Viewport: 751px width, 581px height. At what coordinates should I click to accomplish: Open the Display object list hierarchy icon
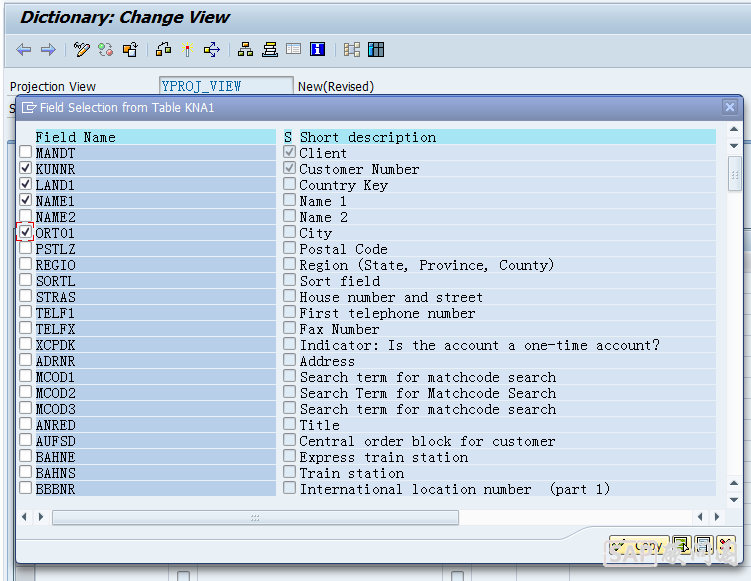(x=245, y=50)
